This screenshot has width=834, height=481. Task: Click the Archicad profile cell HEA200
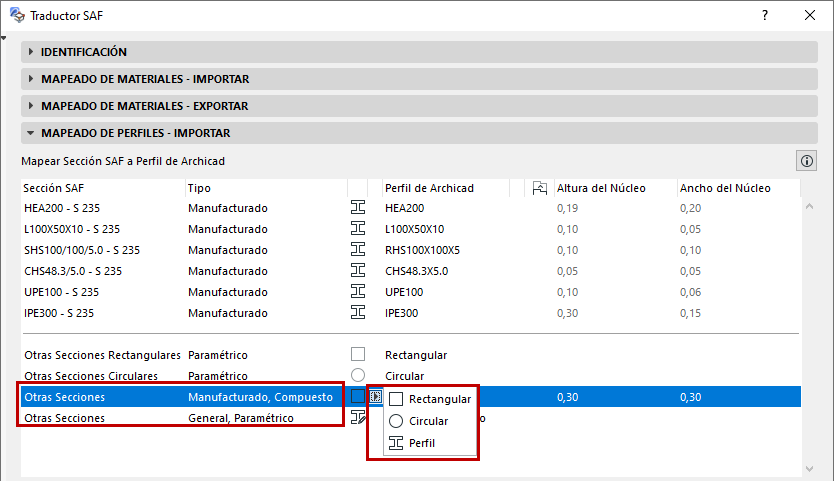(404, 208)
